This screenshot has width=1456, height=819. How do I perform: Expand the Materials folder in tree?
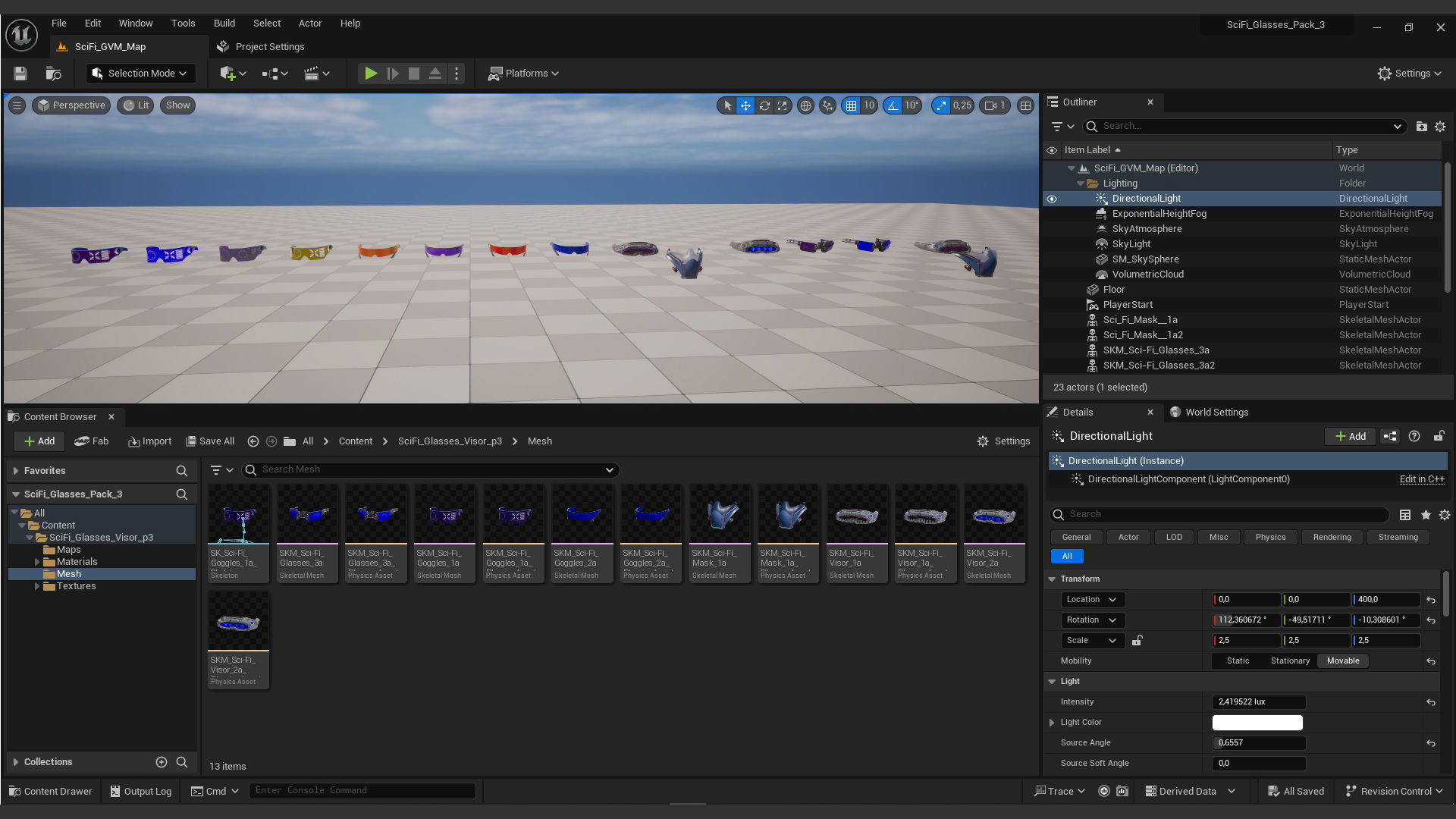(x=37, y=562)
